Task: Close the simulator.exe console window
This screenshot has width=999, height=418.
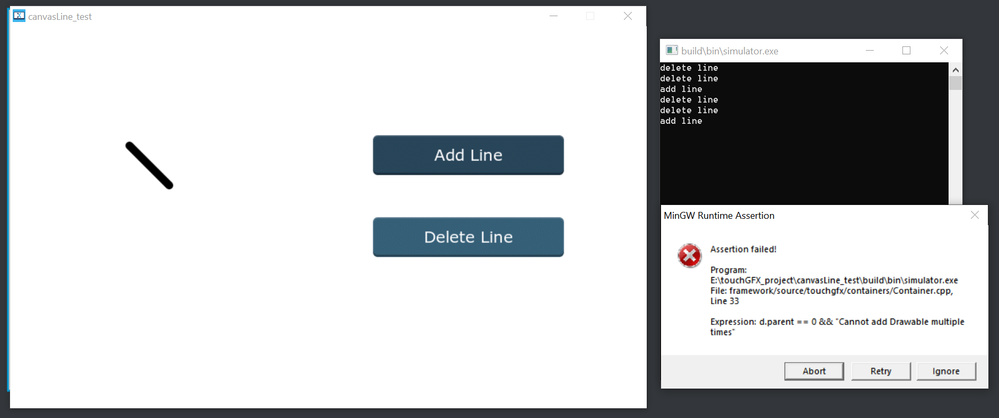Action: click(944, 50)
